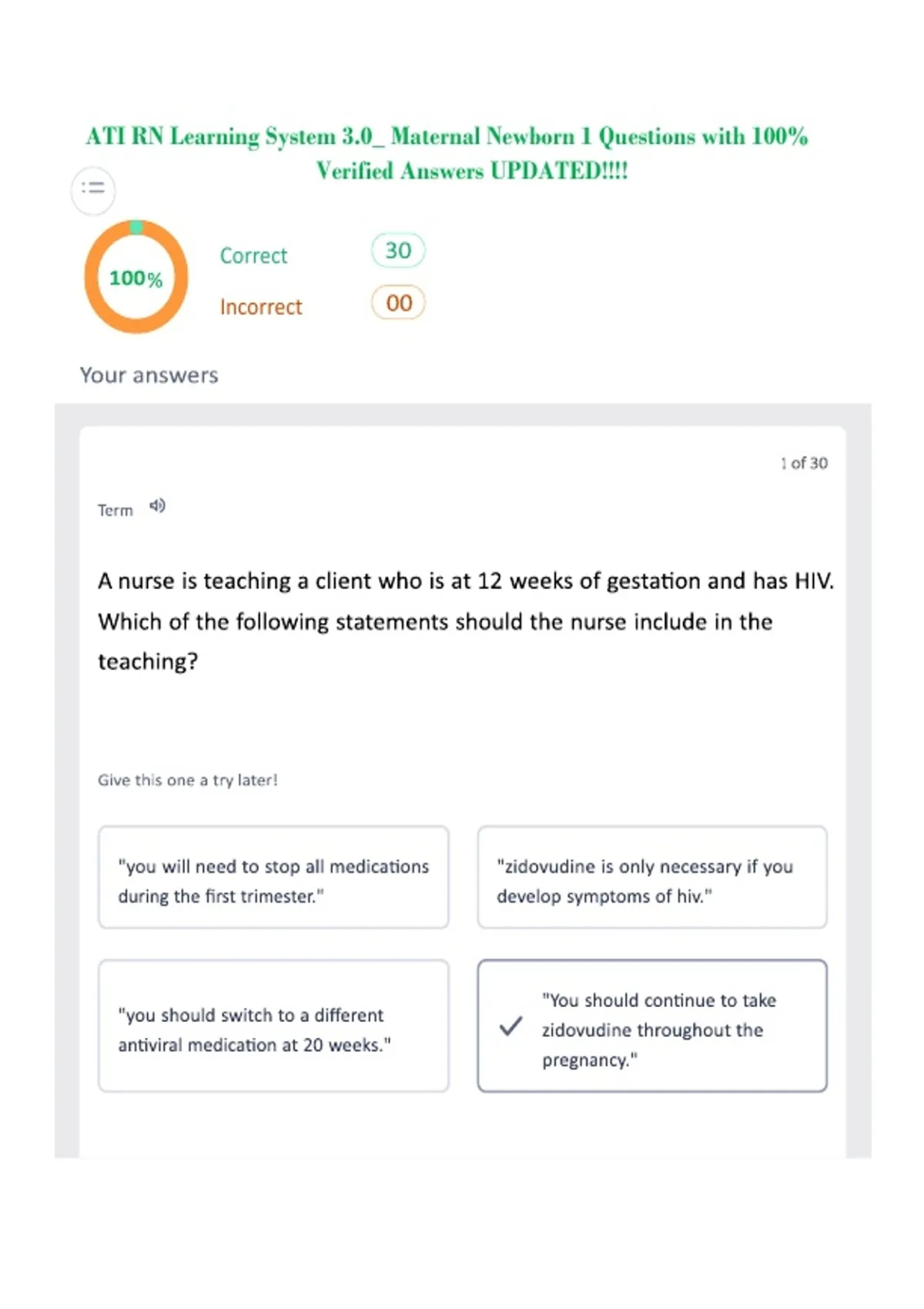Click the document title heading
The height and width of the screenshot is (1309, 924).
click(447, 153)
